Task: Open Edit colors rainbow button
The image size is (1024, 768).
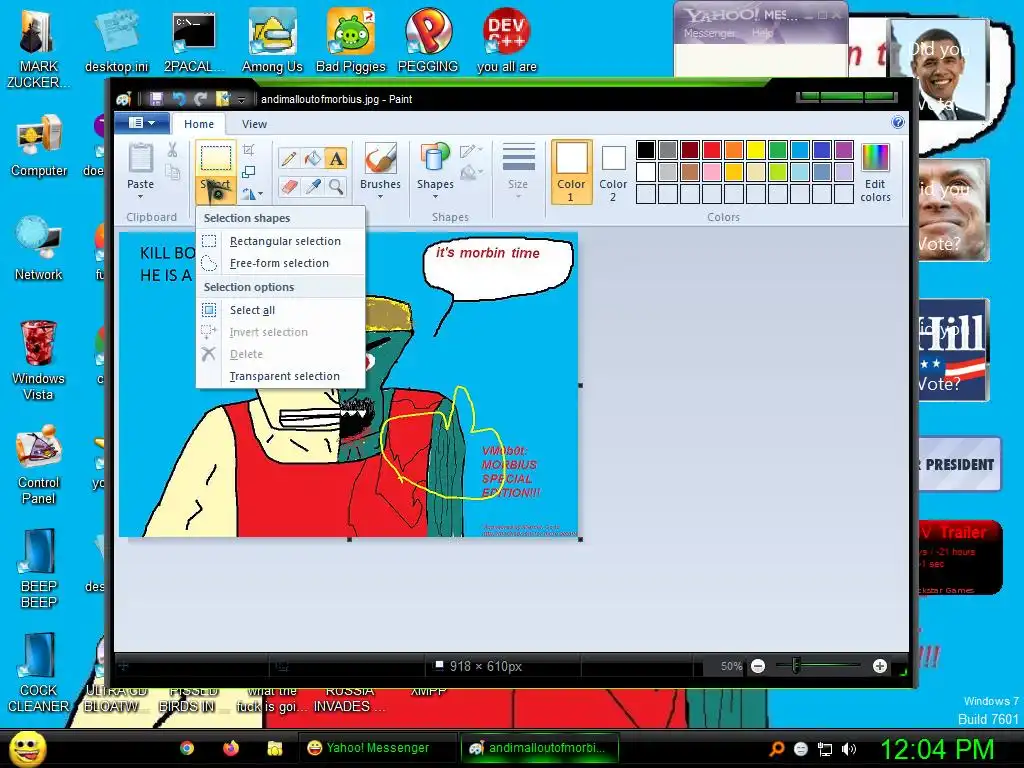Action: point(875,172)
